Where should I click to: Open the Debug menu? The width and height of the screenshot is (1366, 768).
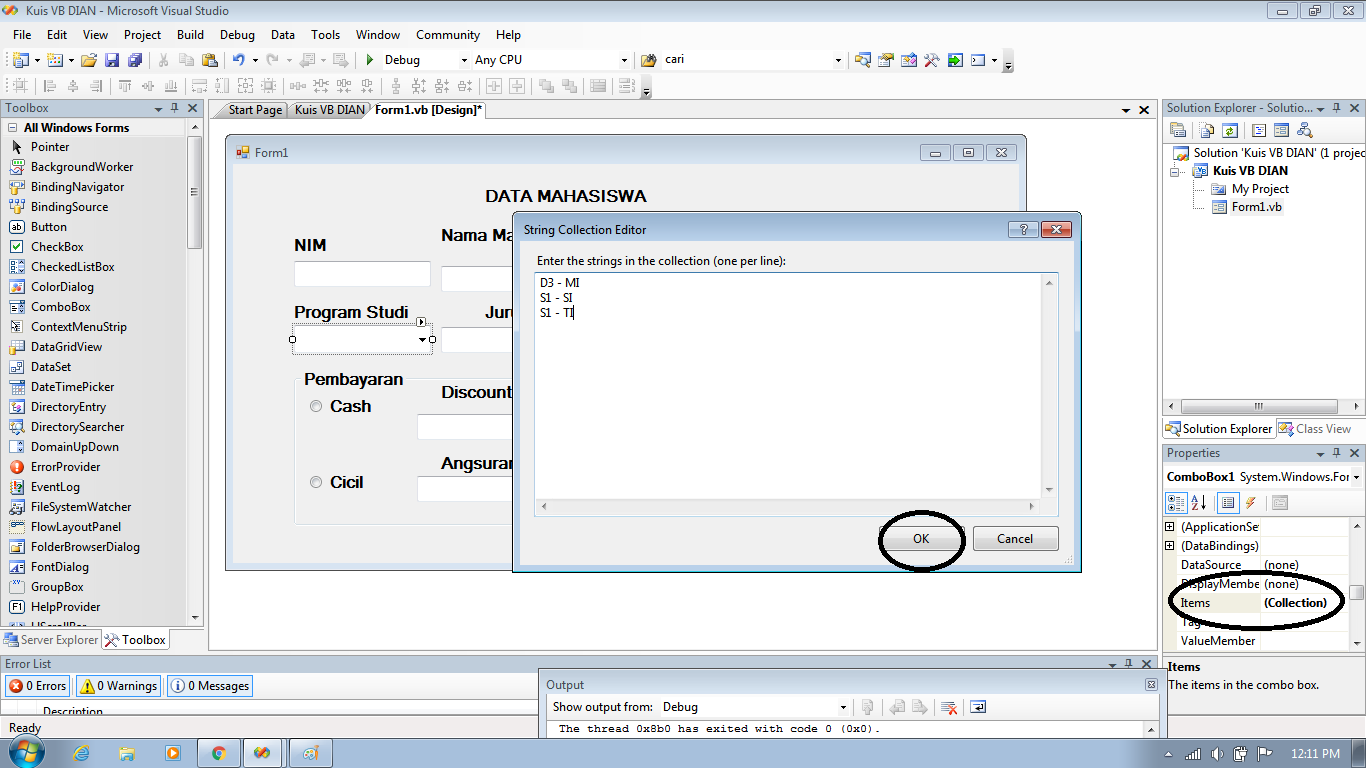click(x=237, y=34)
